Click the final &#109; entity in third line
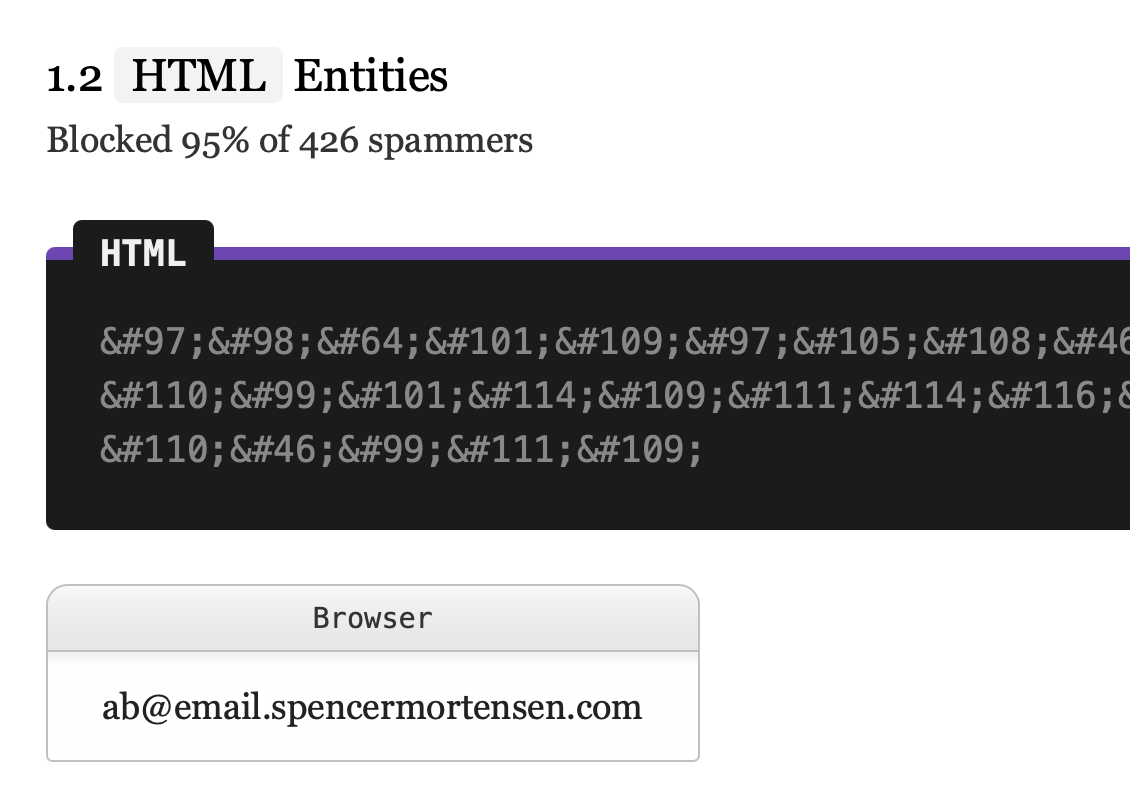1130x790 pixels. click(639, 450)
